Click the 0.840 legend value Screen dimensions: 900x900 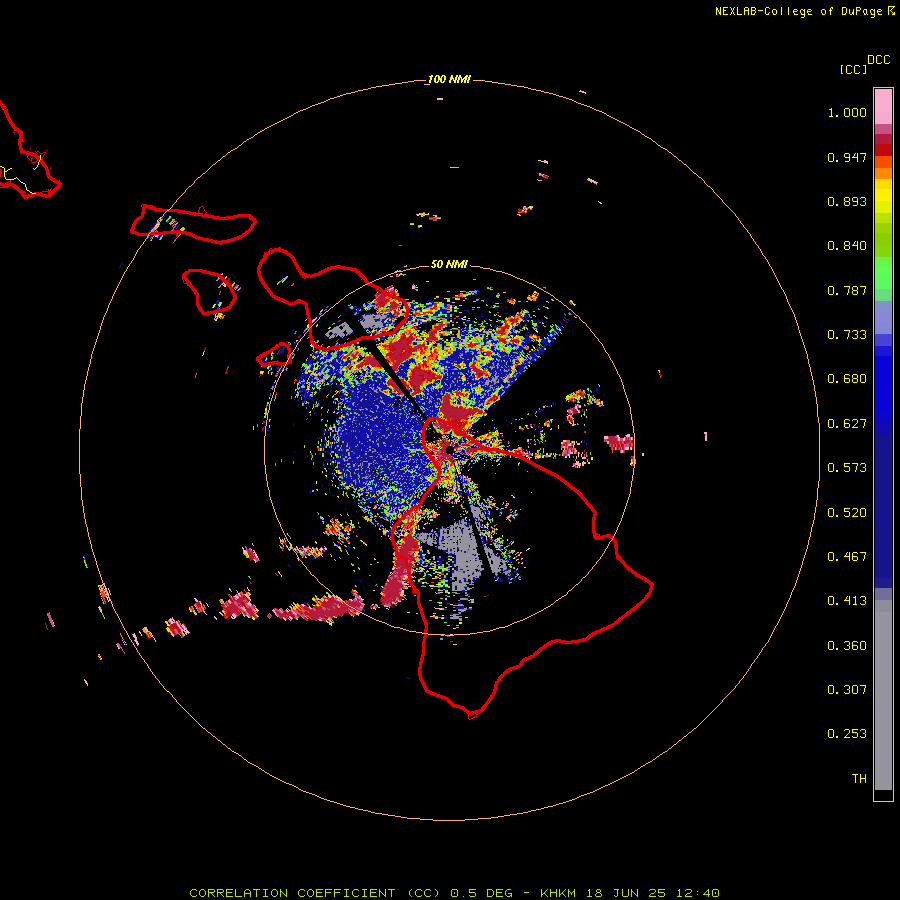(847, 246)
